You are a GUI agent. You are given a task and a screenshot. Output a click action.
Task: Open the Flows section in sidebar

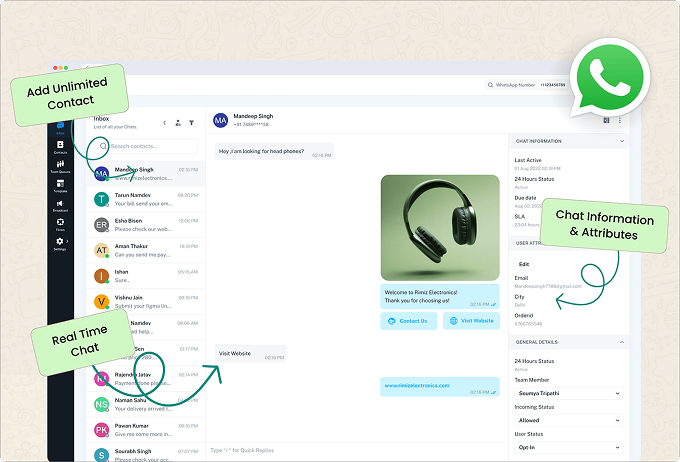click(60, 224)
